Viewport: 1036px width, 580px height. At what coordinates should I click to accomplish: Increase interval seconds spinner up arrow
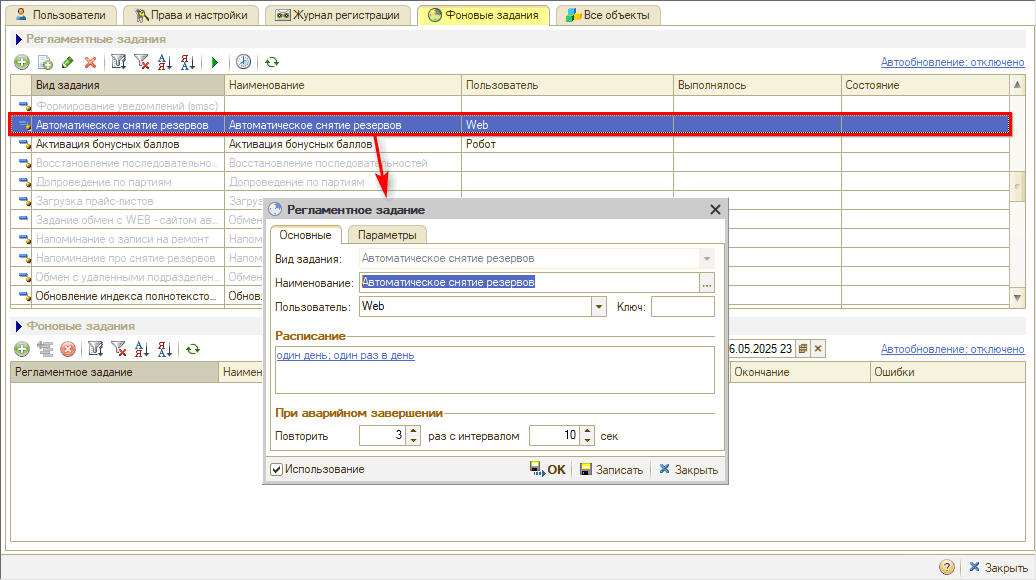pyautogui.click(x=587, y=431)
